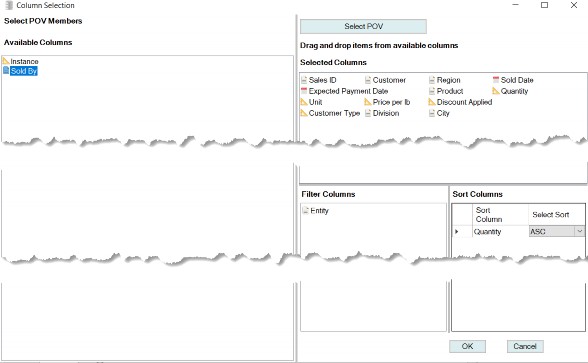Image resolution: width=588 pixels, height=363 pixels.
Task: Click the Select Sort header
Action: tap(556, 214)
